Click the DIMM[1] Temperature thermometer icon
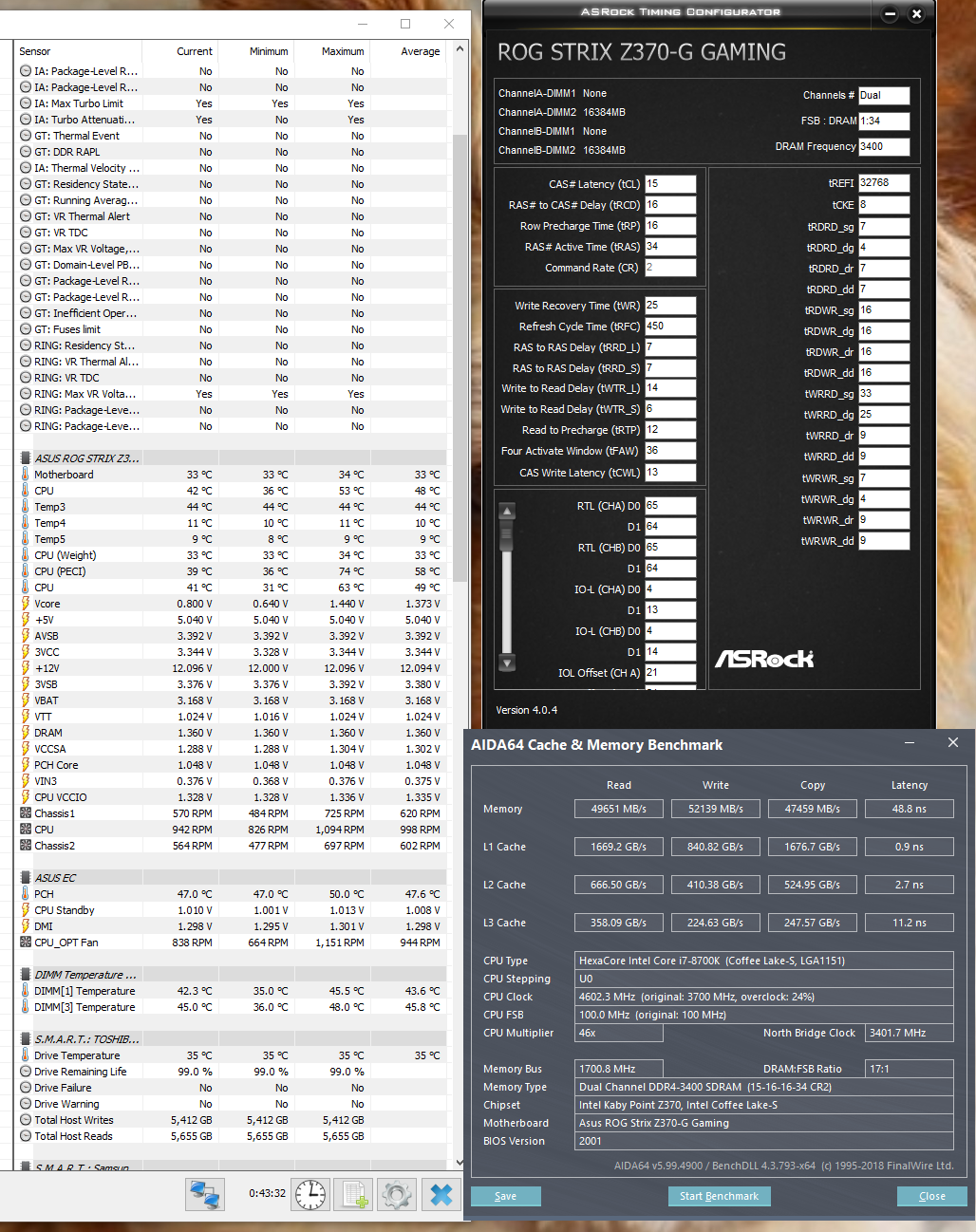This screenshot has width=976, height=1232. [x=26, y=991]
